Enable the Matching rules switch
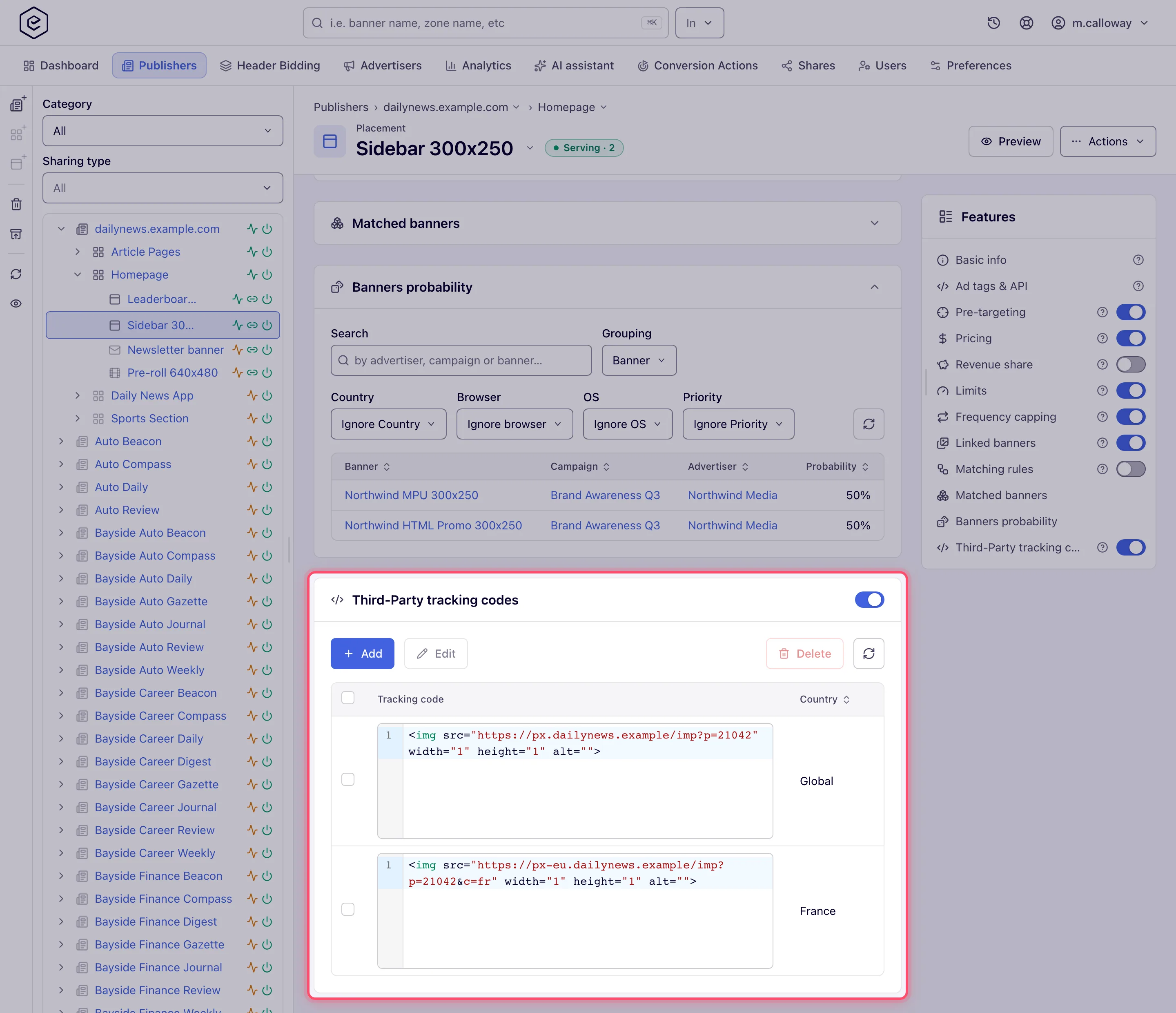Image resolution: width=1176 pixels, height=1013 pixels. coord(1131,469)
